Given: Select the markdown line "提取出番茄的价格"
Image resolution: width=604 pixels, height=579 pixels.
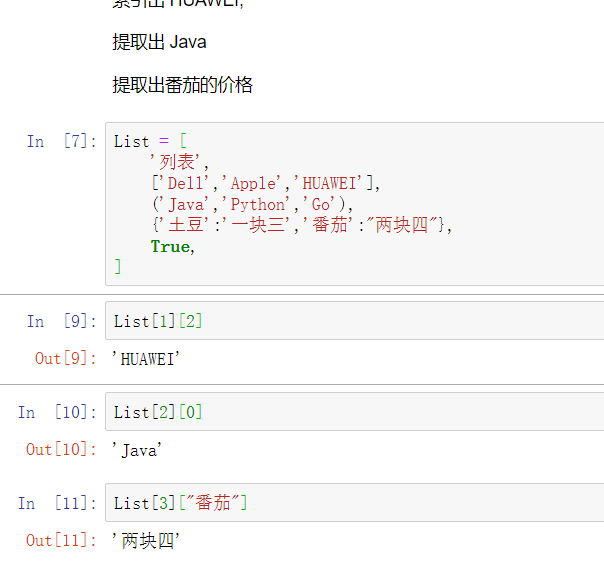Looking at the screenshot, I should click(182, 85).
